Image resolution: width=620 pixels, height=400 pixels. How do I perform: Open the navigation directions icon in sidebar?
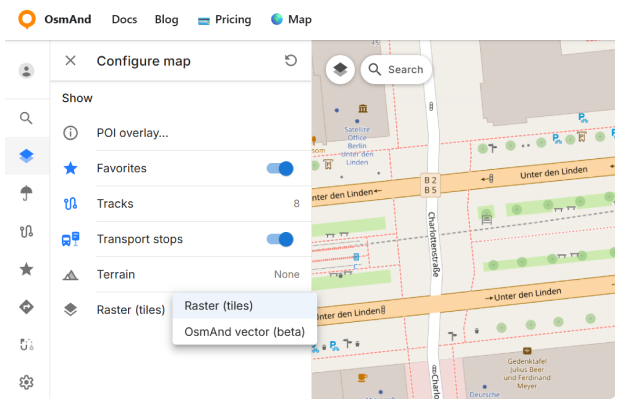coord(26,307)
